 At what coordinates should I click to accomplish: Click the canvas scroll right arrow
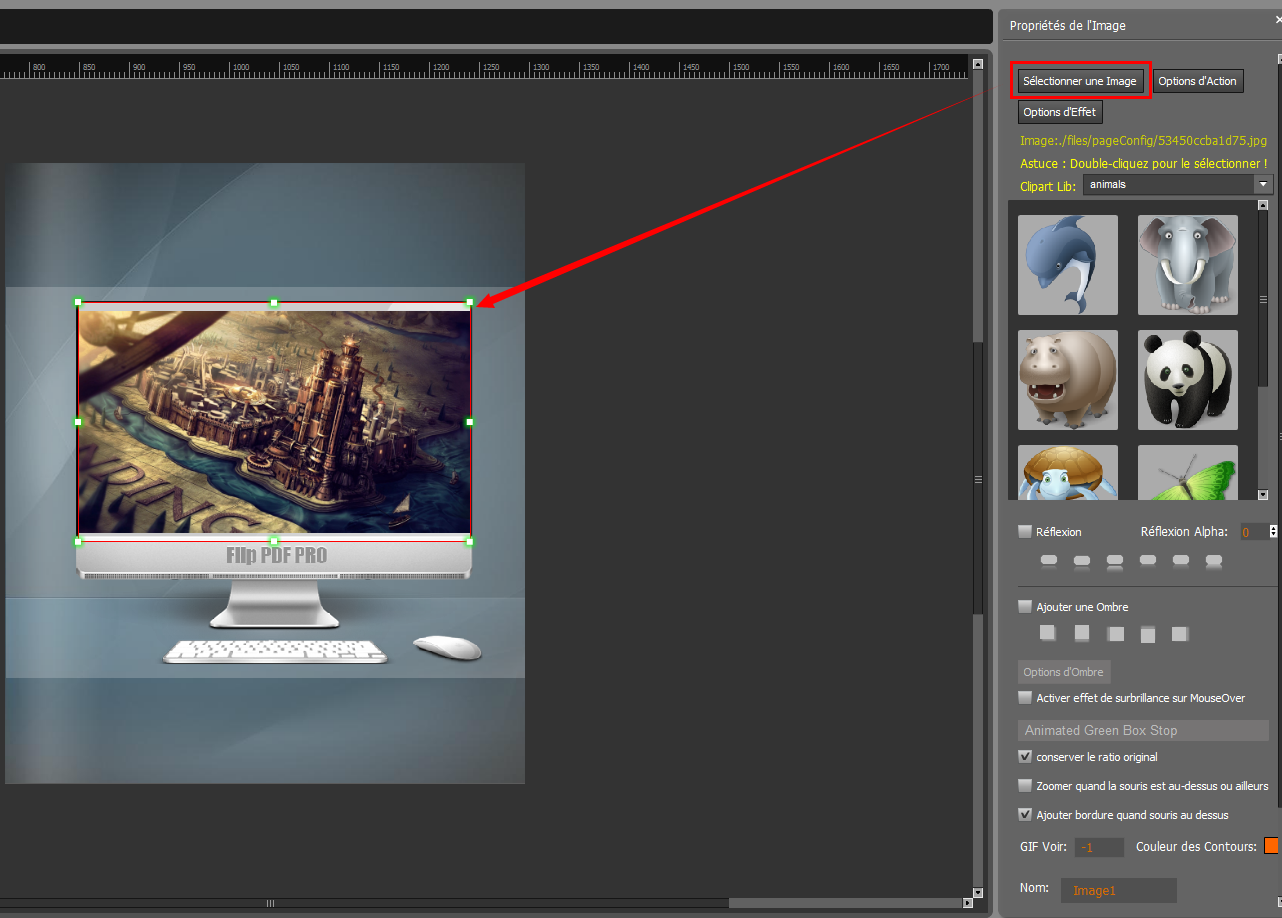pyautogui.click(x=967, y=903)
